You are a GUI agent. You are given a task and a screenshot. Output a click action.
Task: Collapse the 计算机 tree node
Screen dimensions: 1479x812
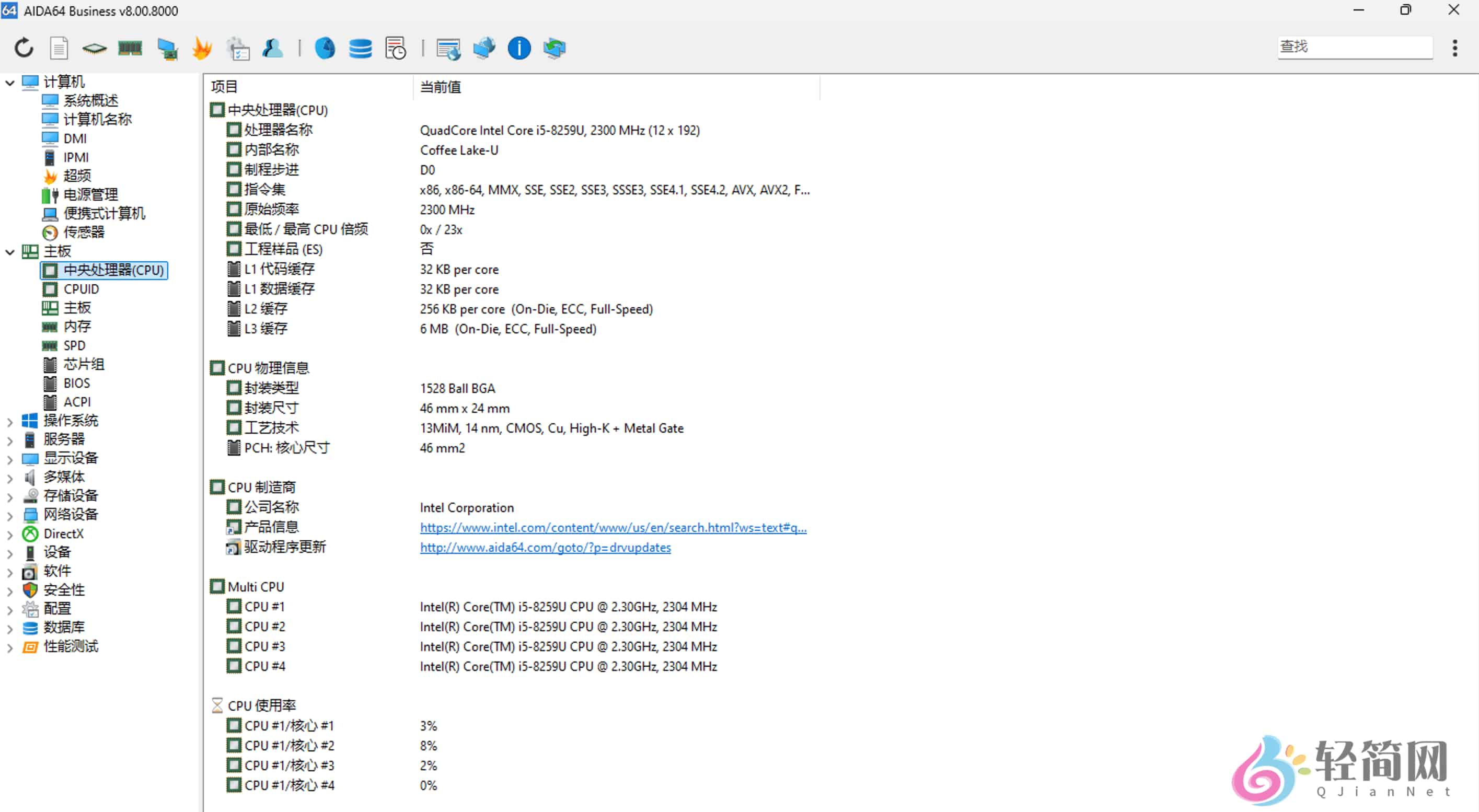pyautogui.click(x=10, y=83)
